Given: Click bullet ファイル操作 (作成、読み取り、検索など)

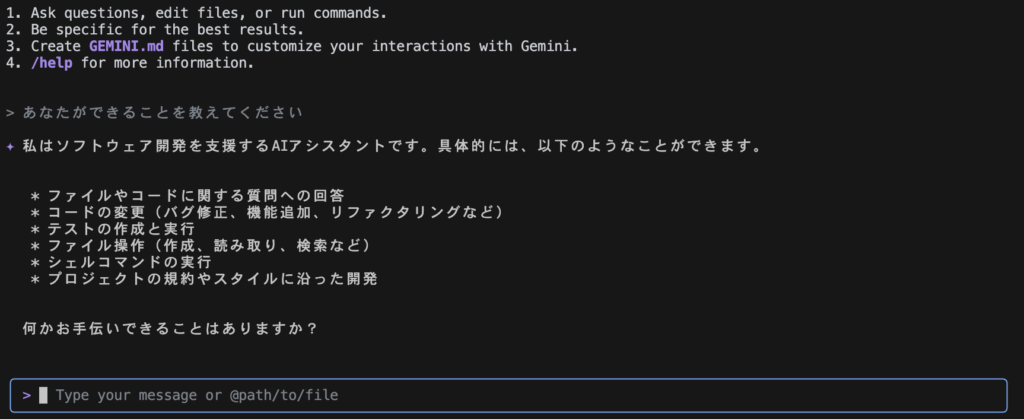Looking at the screenshot, I should point(200,246).
